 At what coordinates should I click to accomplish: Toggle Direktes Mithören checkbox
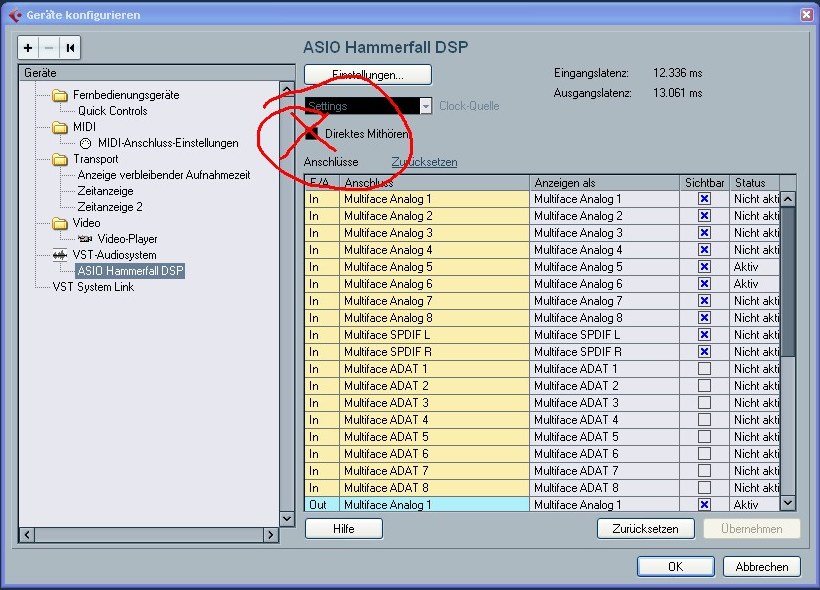click(311, 133)
